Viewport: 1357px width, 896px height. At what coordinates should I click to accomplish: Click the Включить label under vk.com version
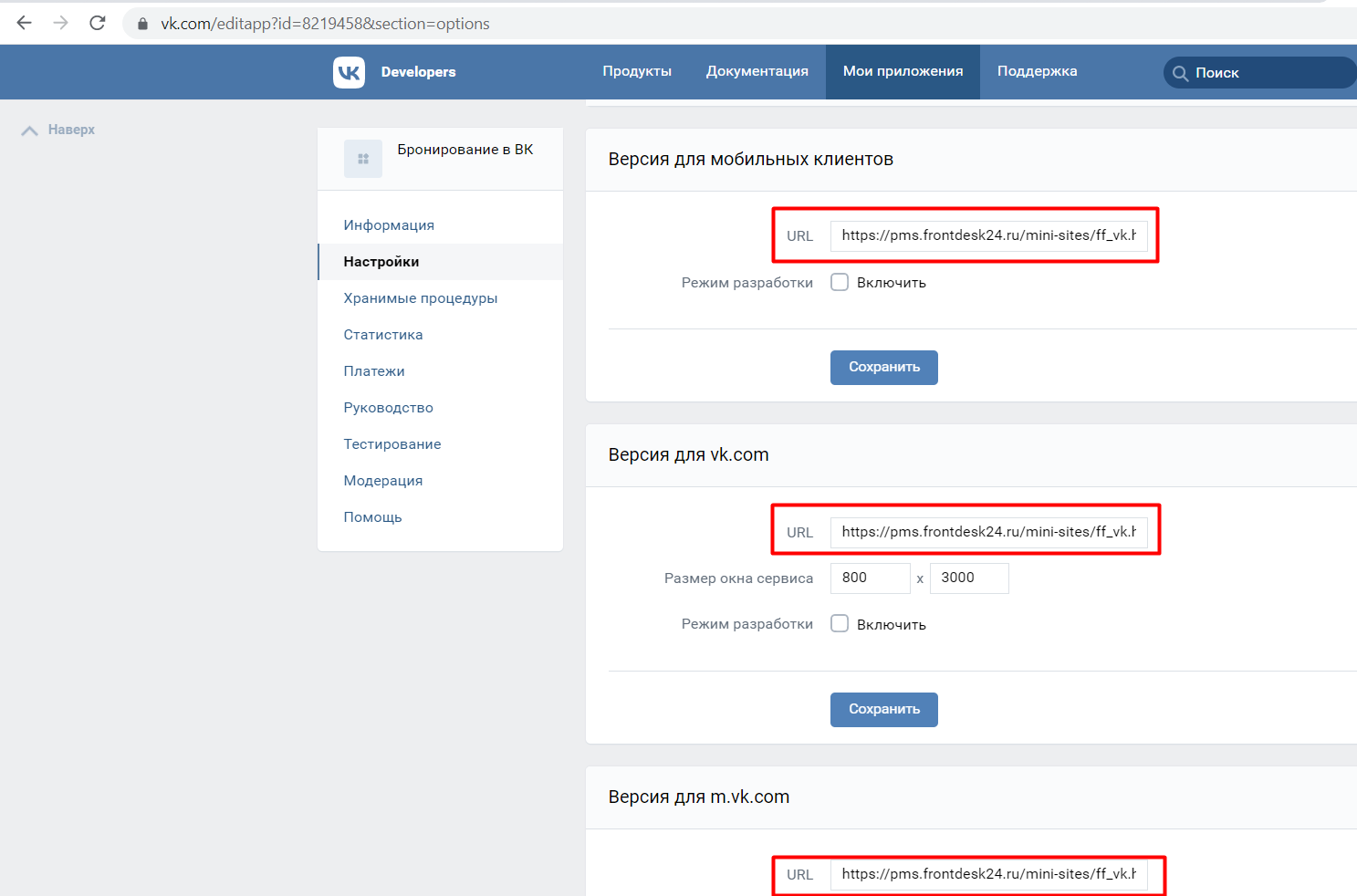pos(892,625)
